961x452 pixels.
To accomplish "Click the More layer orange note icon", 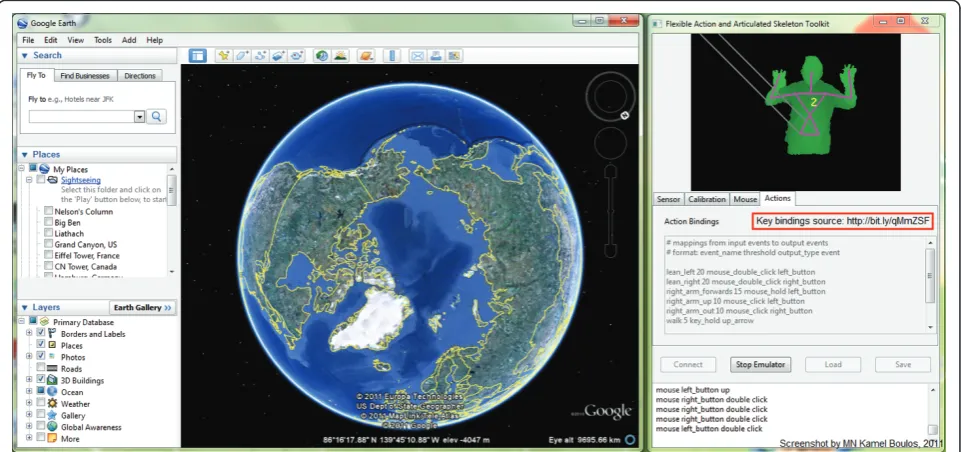I will 52,439.
